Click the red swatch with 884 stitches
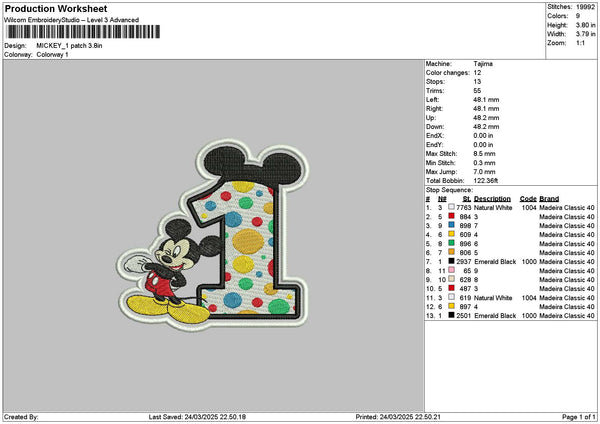The height and width of the screenshot is (424, 600). (x=452, y=216)
